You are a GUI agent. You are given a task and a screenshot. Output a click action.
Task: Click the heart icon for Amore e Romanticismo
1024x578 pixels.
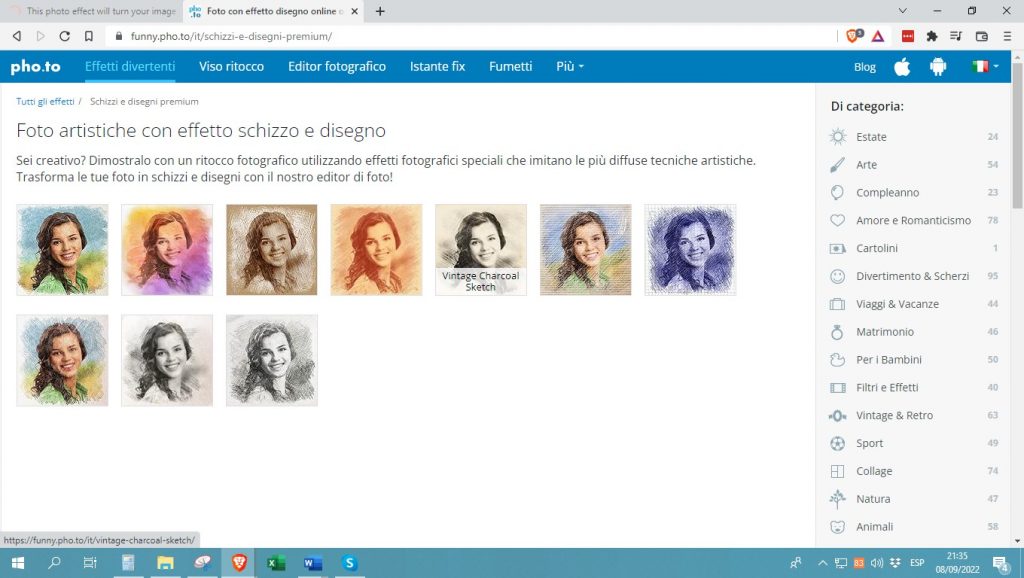(836, 220)
